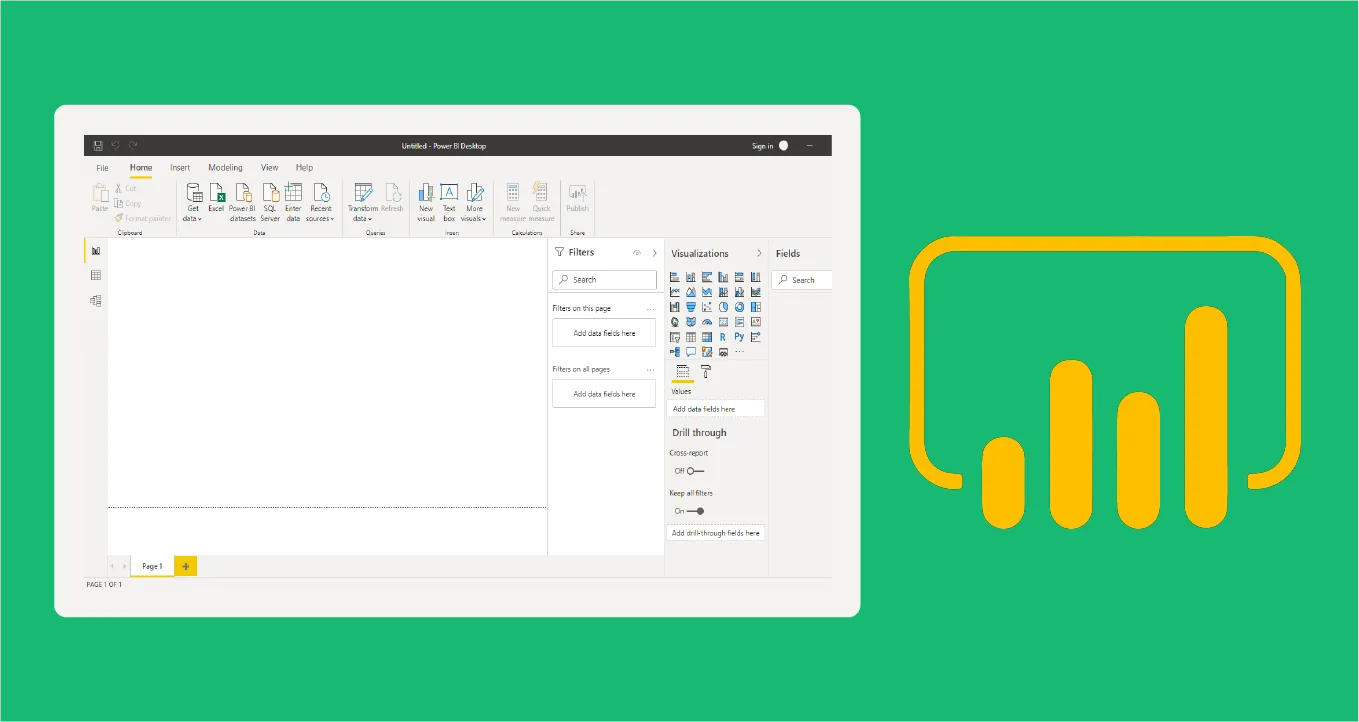Switch to the Insert ribbon tab
This screenshot has width=1359, height=722.
180,168
